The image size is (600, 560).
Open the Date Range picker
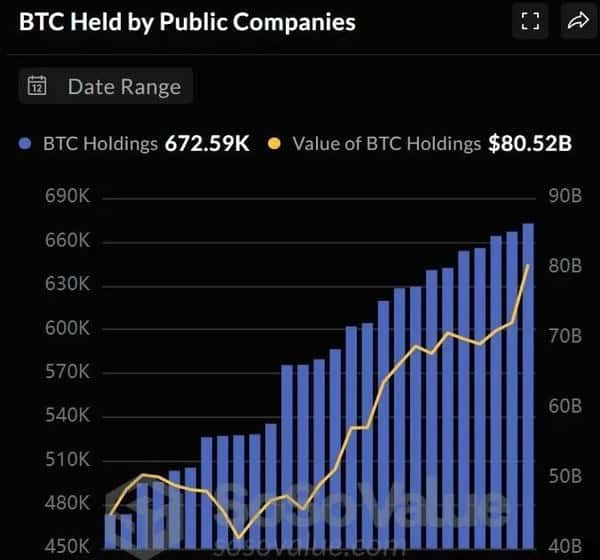click(106, 86)
